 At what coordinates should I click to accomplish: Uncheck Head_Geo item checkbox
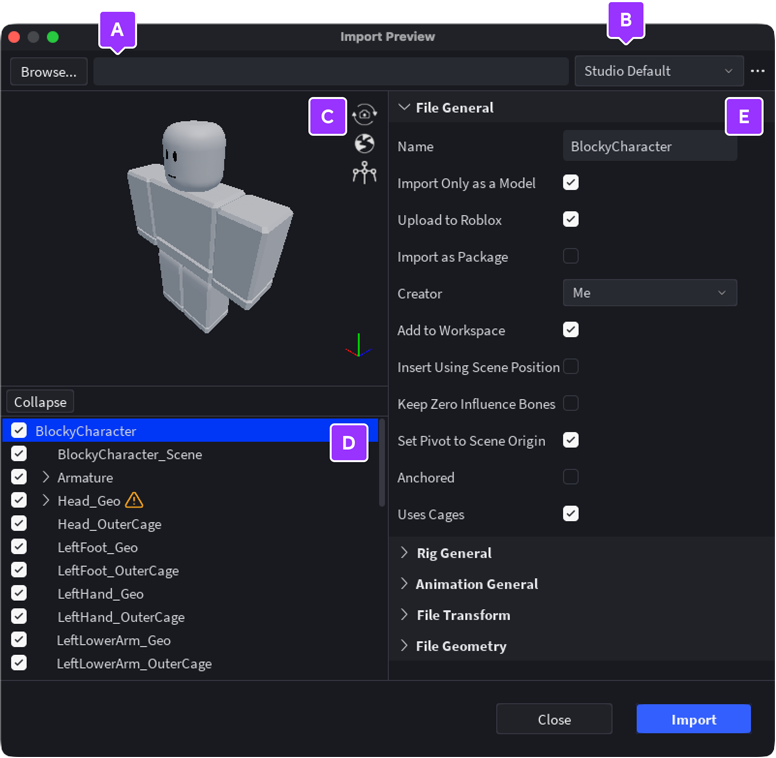[x=19, y=500]
